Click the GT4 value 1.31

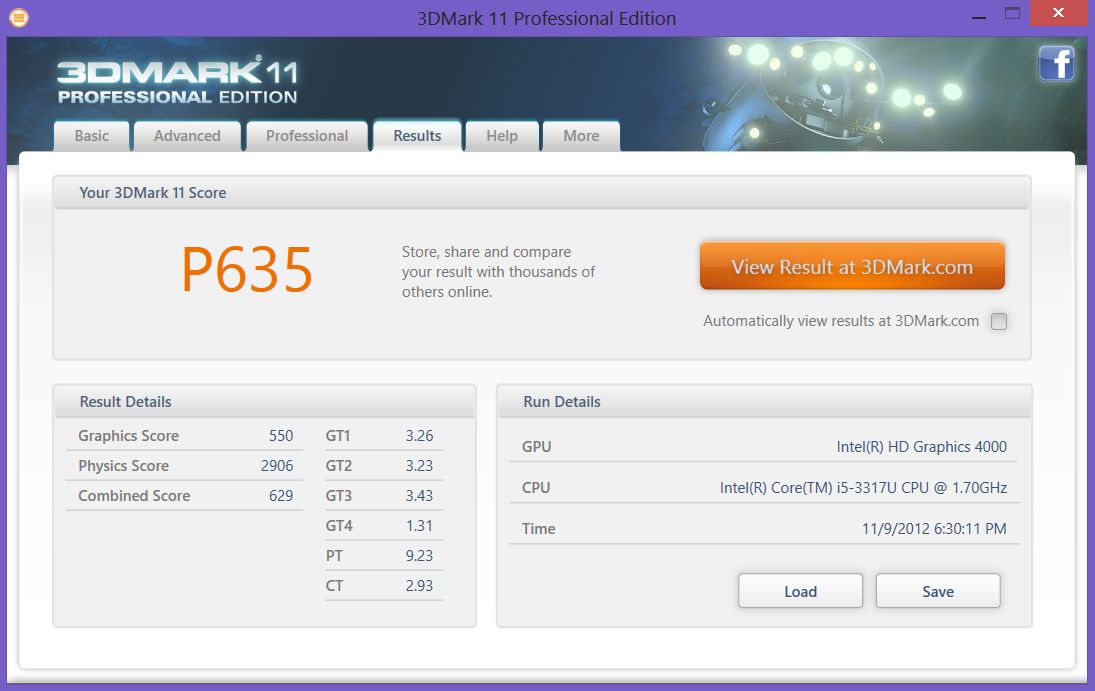point(419,526)
